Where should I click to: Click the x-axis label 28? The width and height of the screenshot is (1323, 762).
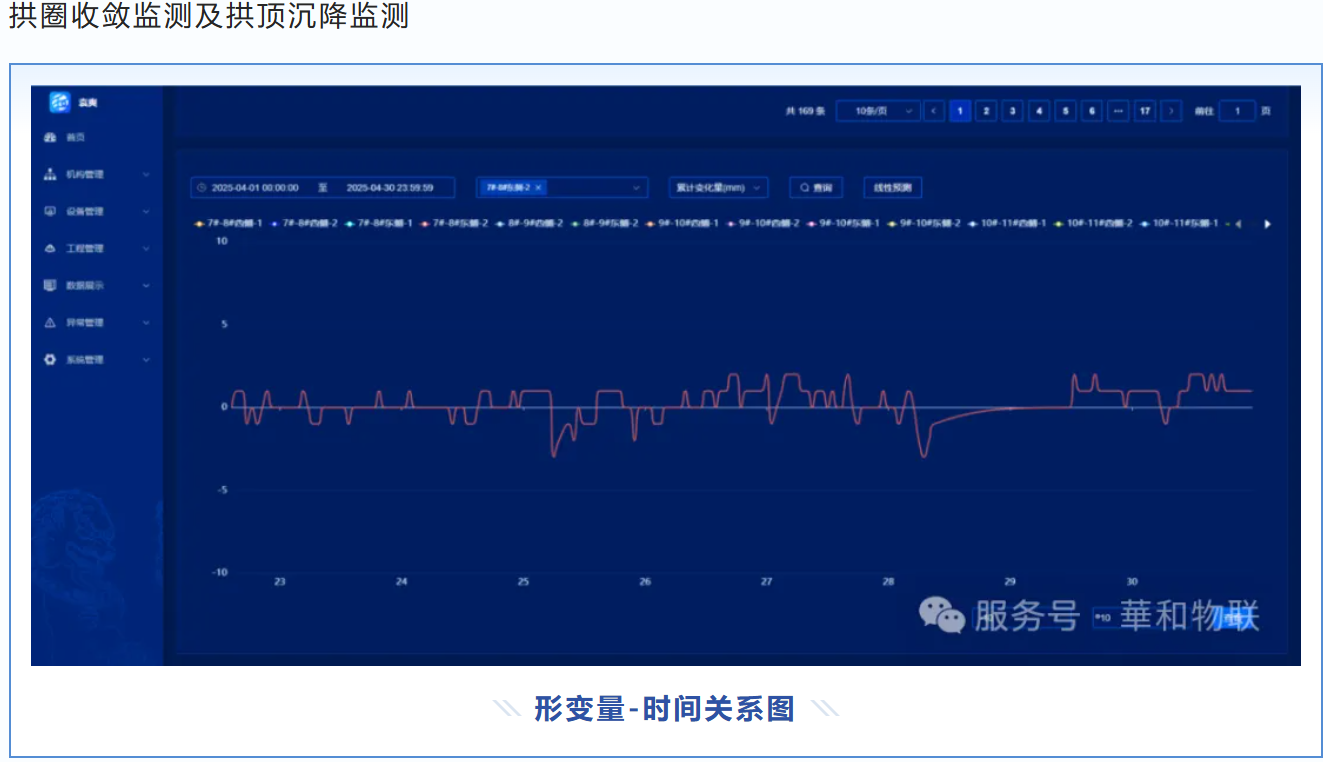(888, 582)
